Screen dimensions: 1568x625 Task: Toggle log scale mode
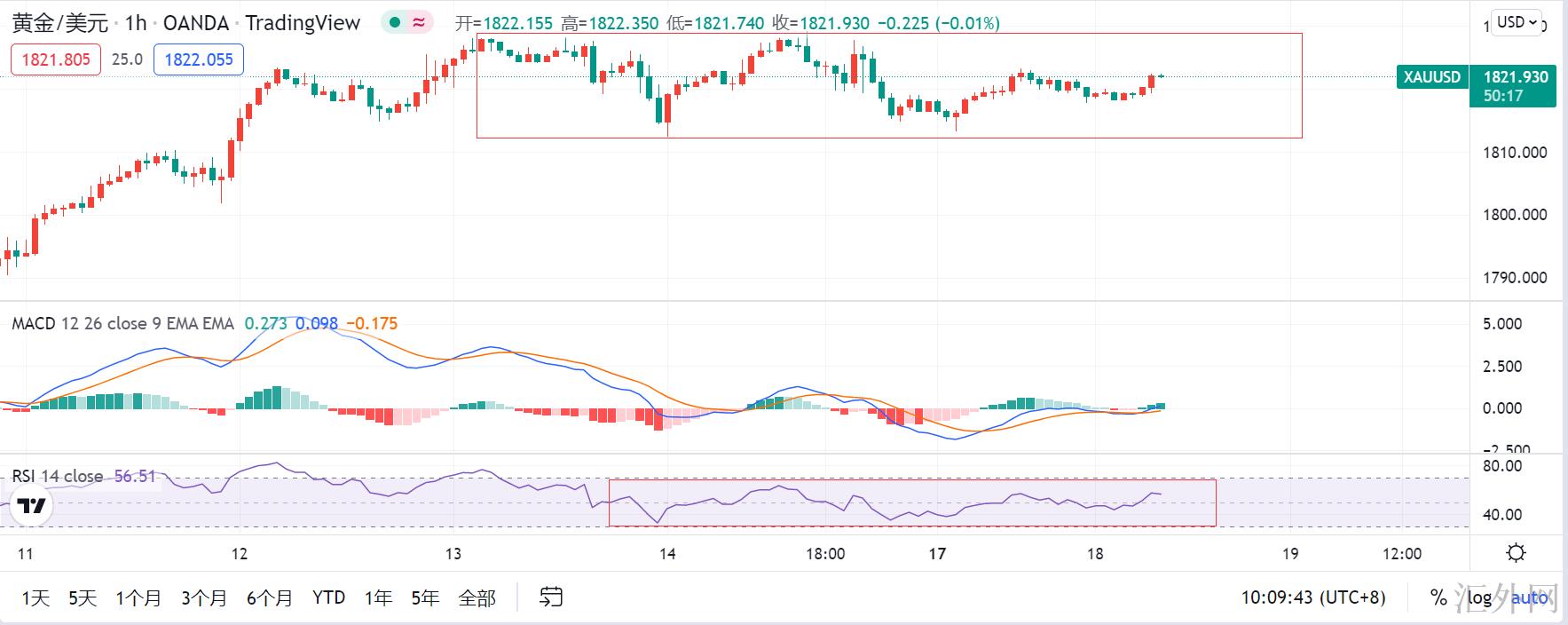coord(1478,597)
